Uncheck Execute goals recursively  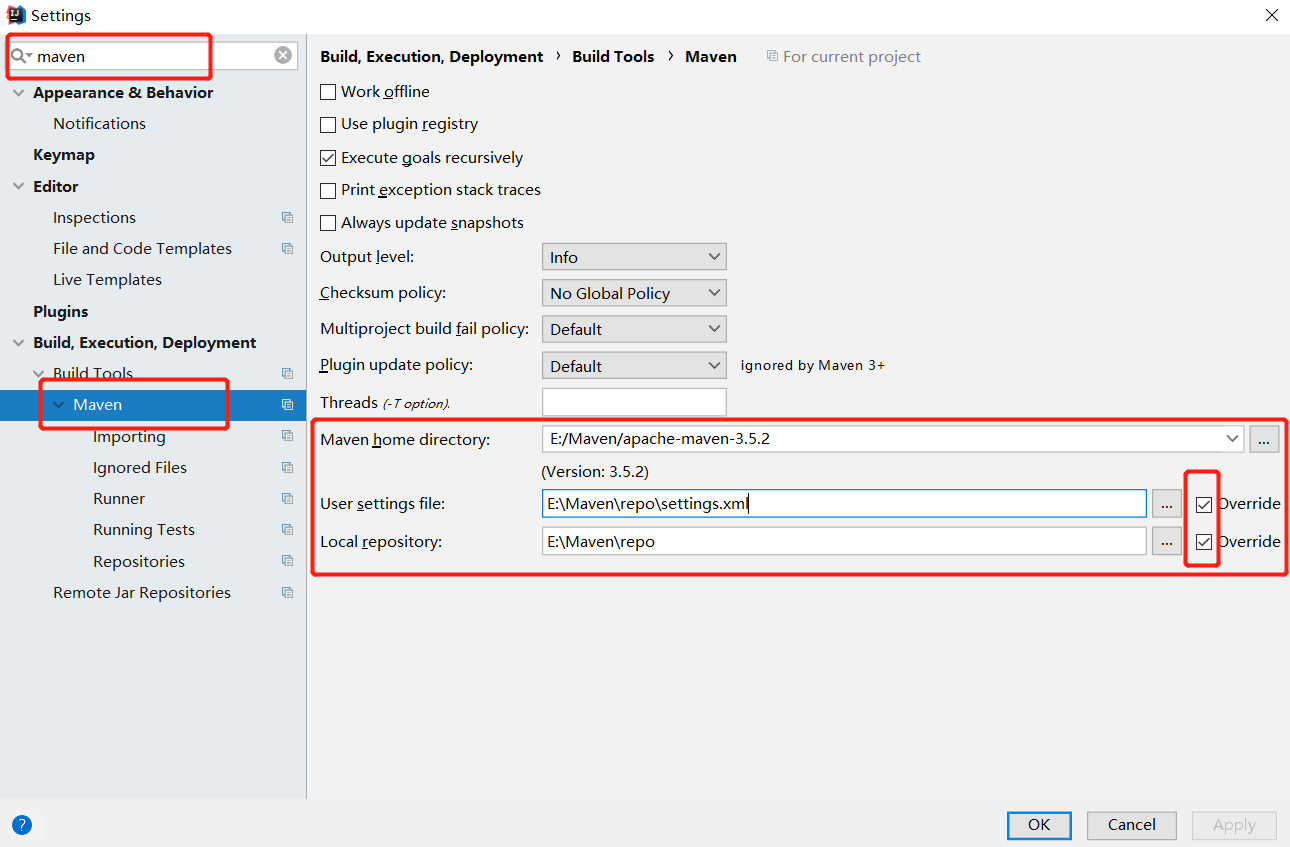click(x=328, y=158)
